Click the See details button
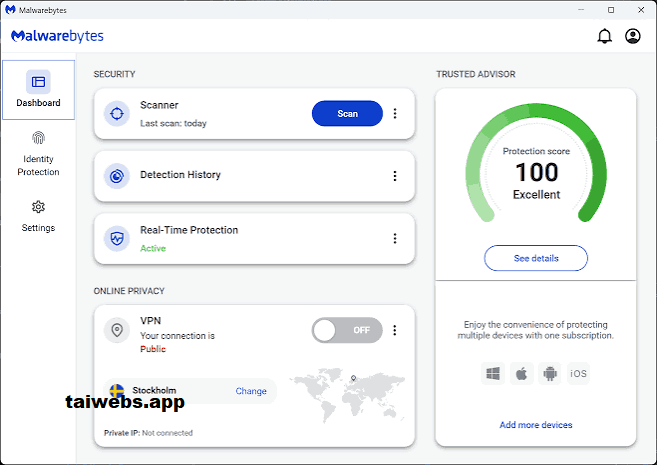657x465 pixels. coord(536,258)
